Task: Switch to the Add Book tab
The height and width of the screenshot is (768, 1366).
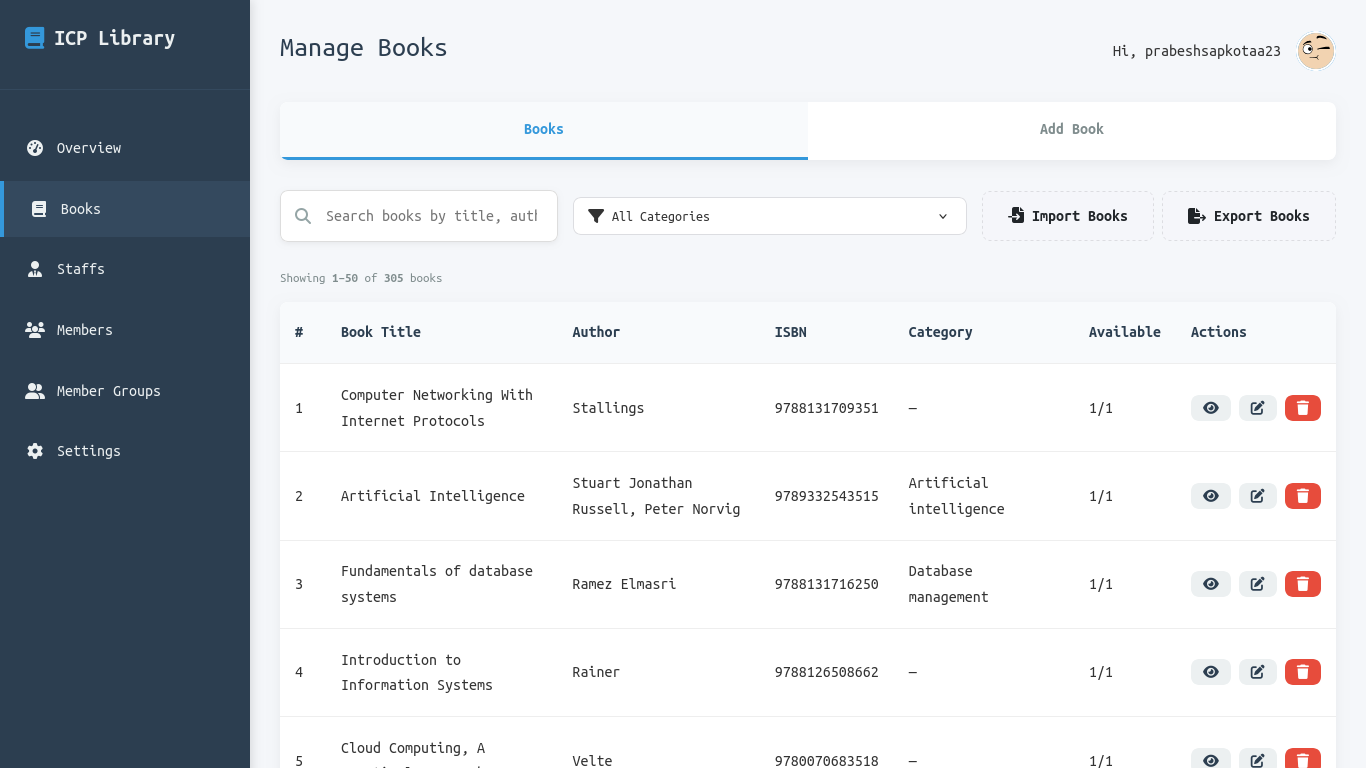Action: pos(1071,129)
